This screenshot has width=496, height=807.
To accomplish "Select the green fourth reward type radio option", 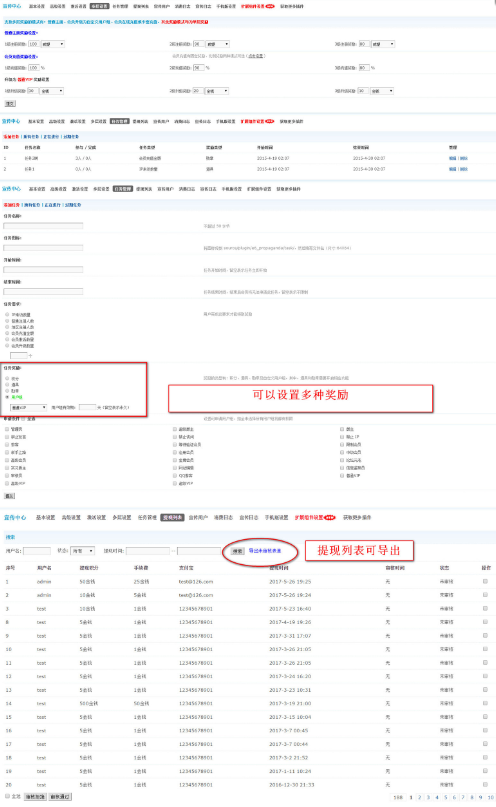I will (x=7, y=397).
